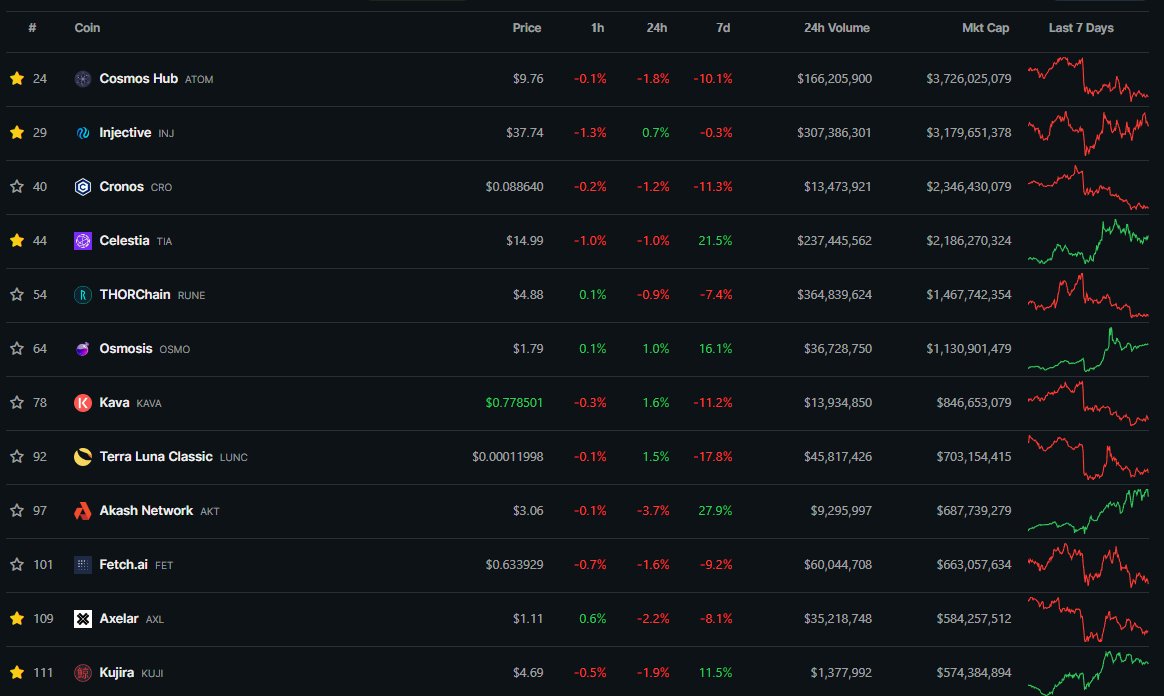The height and width of the screenshot is (696, 1164).
Task: Open Akash Network 7-day sparkline
Action: pos(1088,510)
